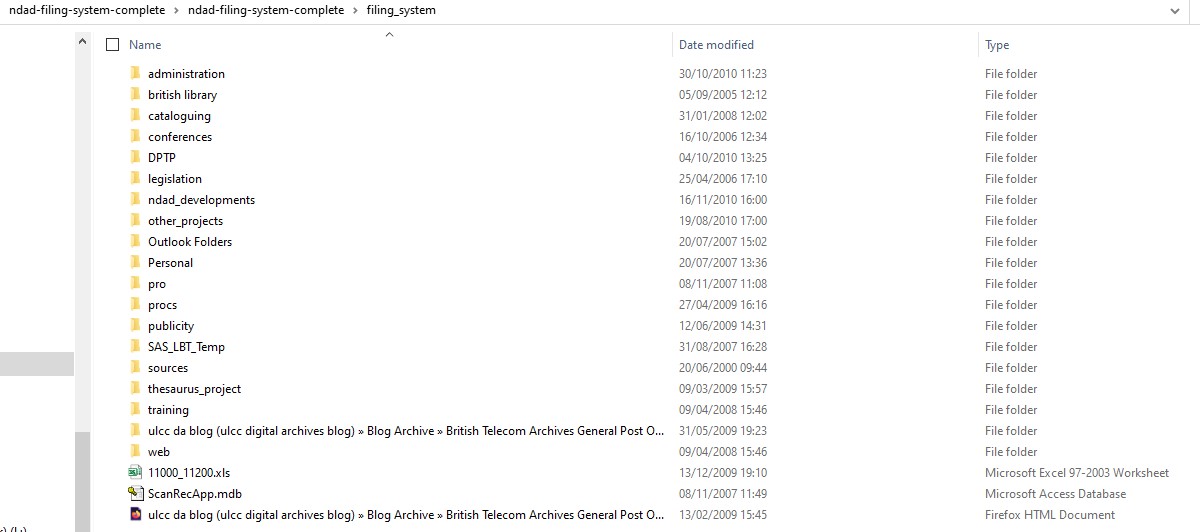Select the 'legislation' folder name
This screenshot has height=532, width=1200.
[175, 178]
